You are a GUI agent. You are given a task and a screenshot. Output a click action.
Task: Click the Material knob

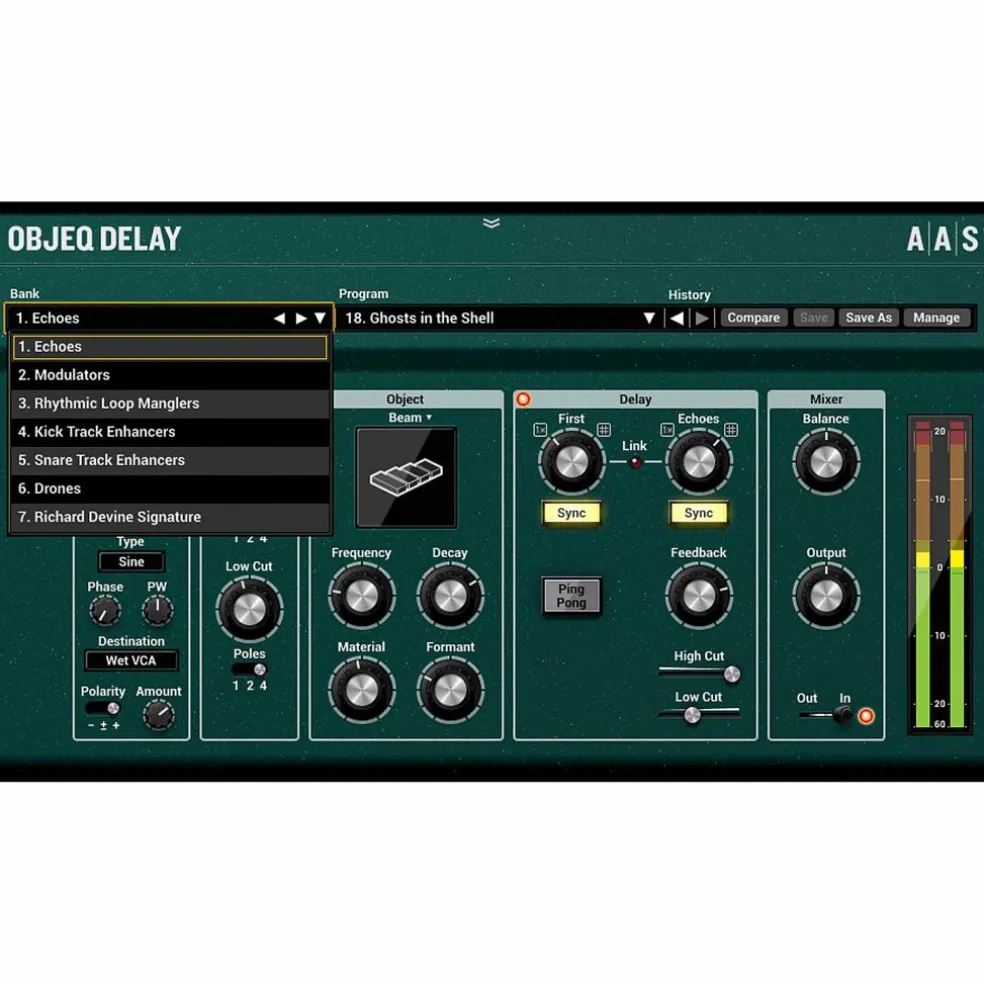361,690
